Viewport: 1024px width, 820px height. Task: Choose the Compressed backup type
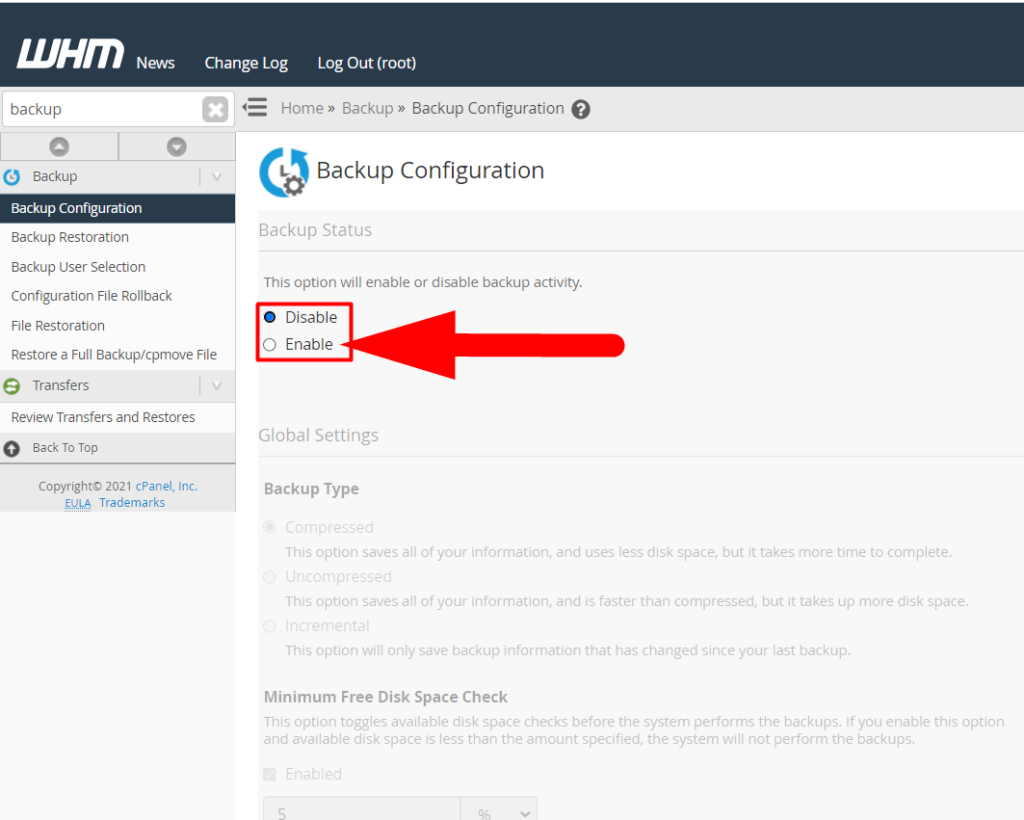[270, 527]
